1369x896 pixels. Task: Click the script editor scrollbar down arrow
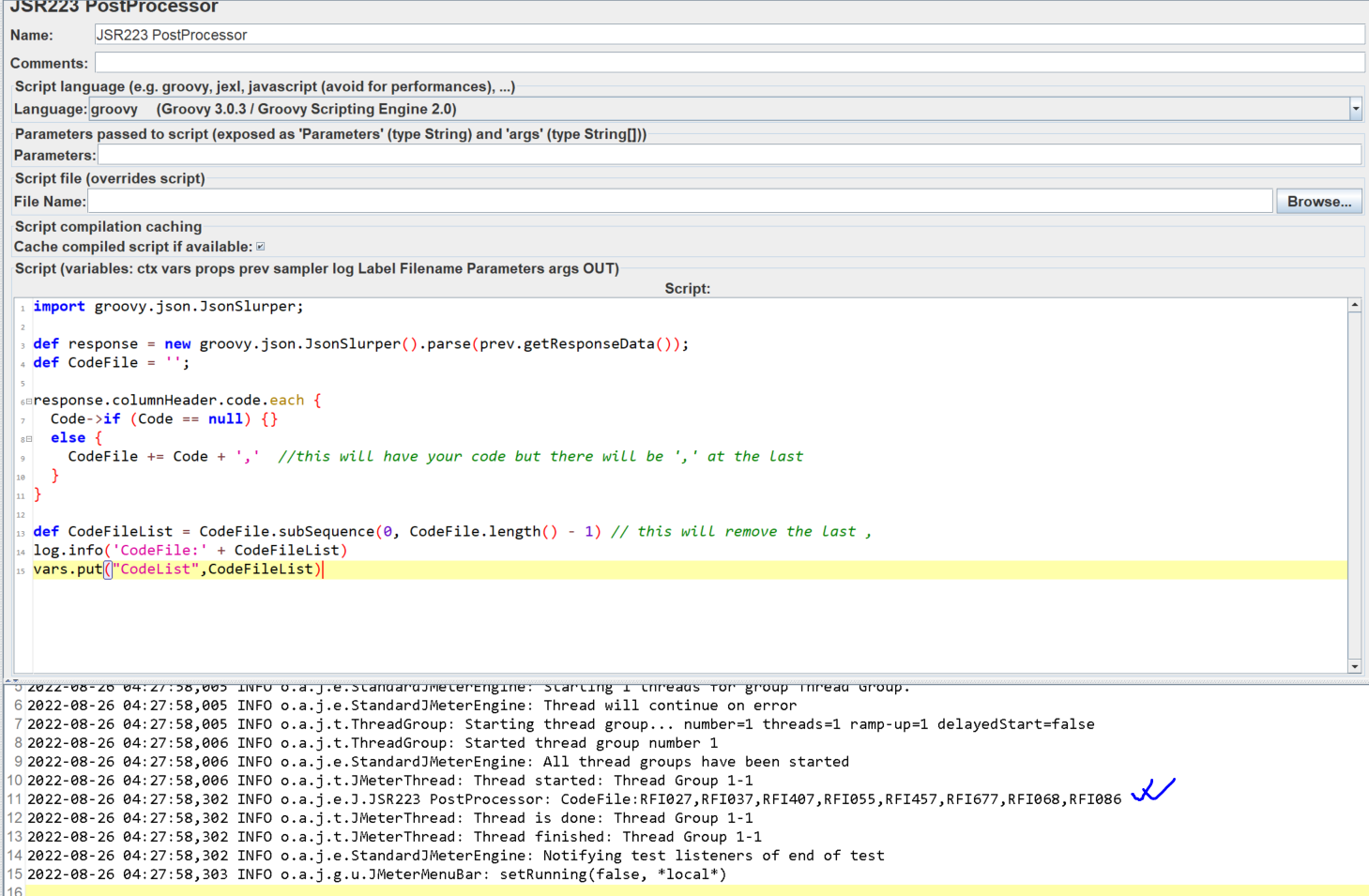click(x=1355, y=666)
